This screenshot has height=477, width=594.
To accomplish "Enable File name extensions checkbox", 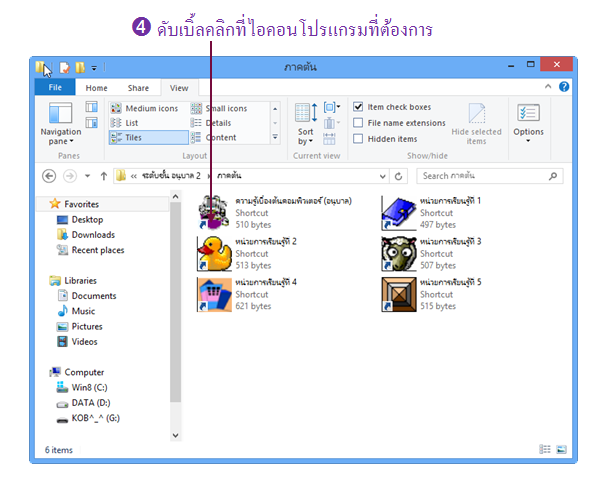I will coord(358,123).
